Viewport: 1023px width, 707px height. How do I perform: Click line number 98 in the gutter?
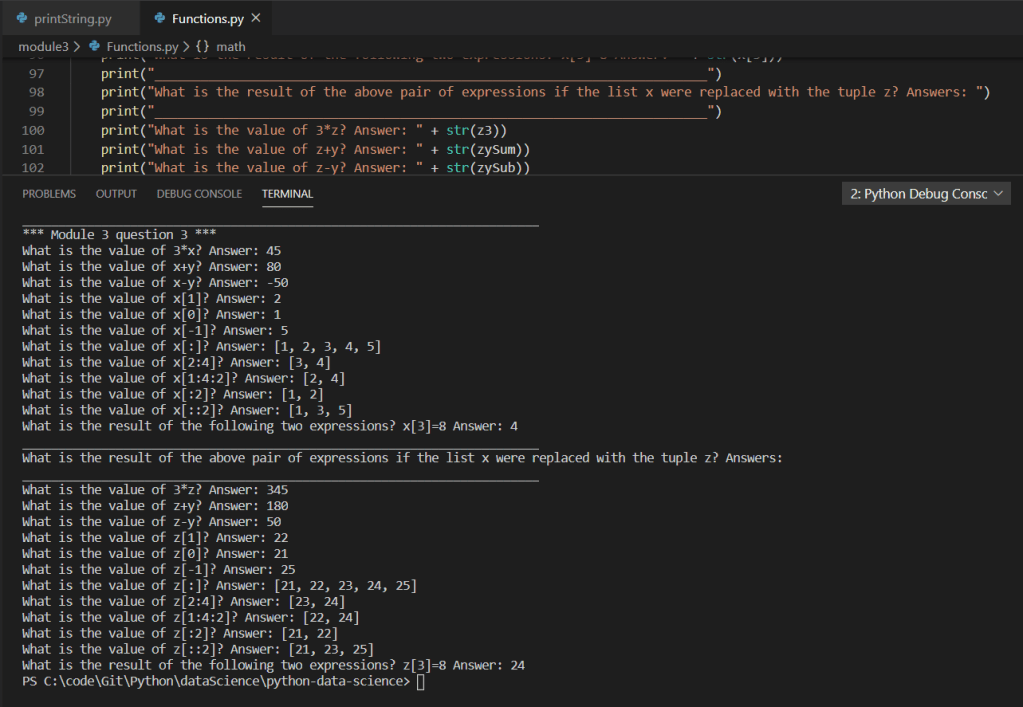click(x=36, y=92)
